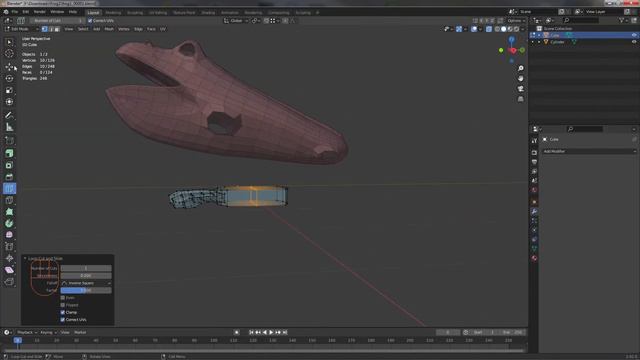This screenshot has height=360, width=640.
Task: Select the Move tool
Action: click(x=9, y=67)
